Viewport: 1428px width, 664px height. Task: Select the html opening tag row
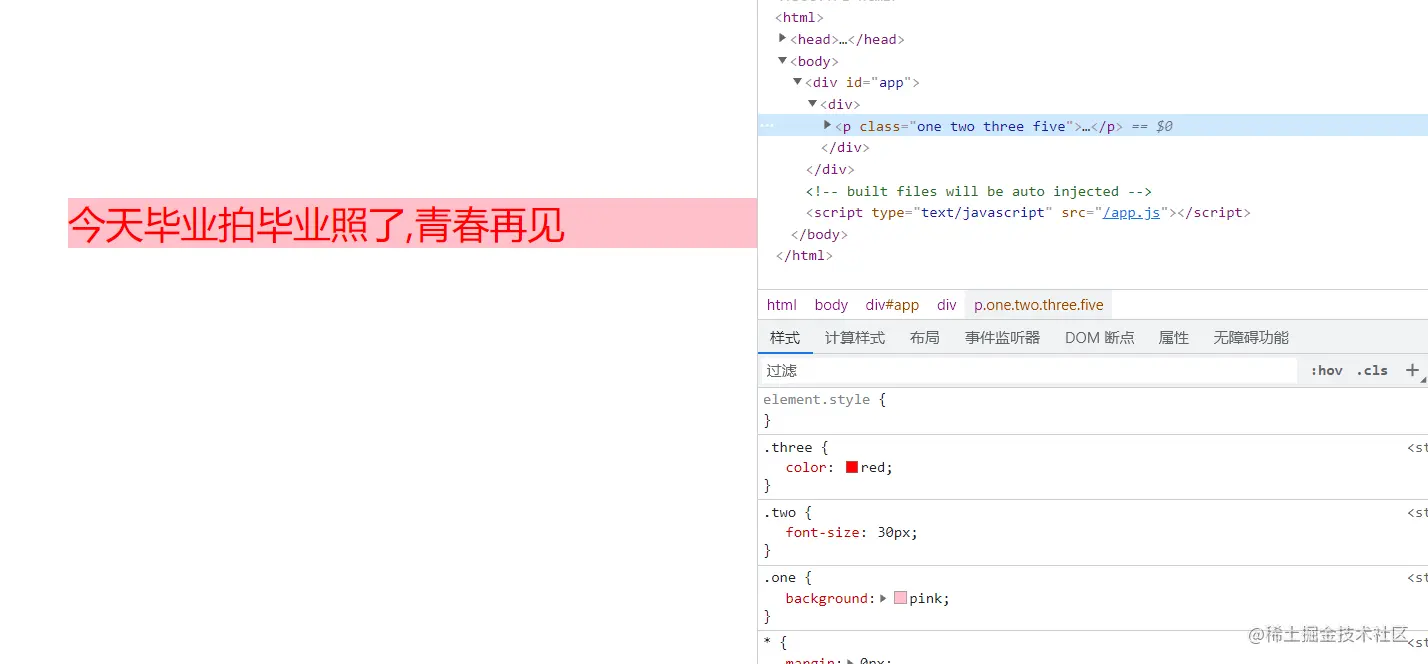800,17
